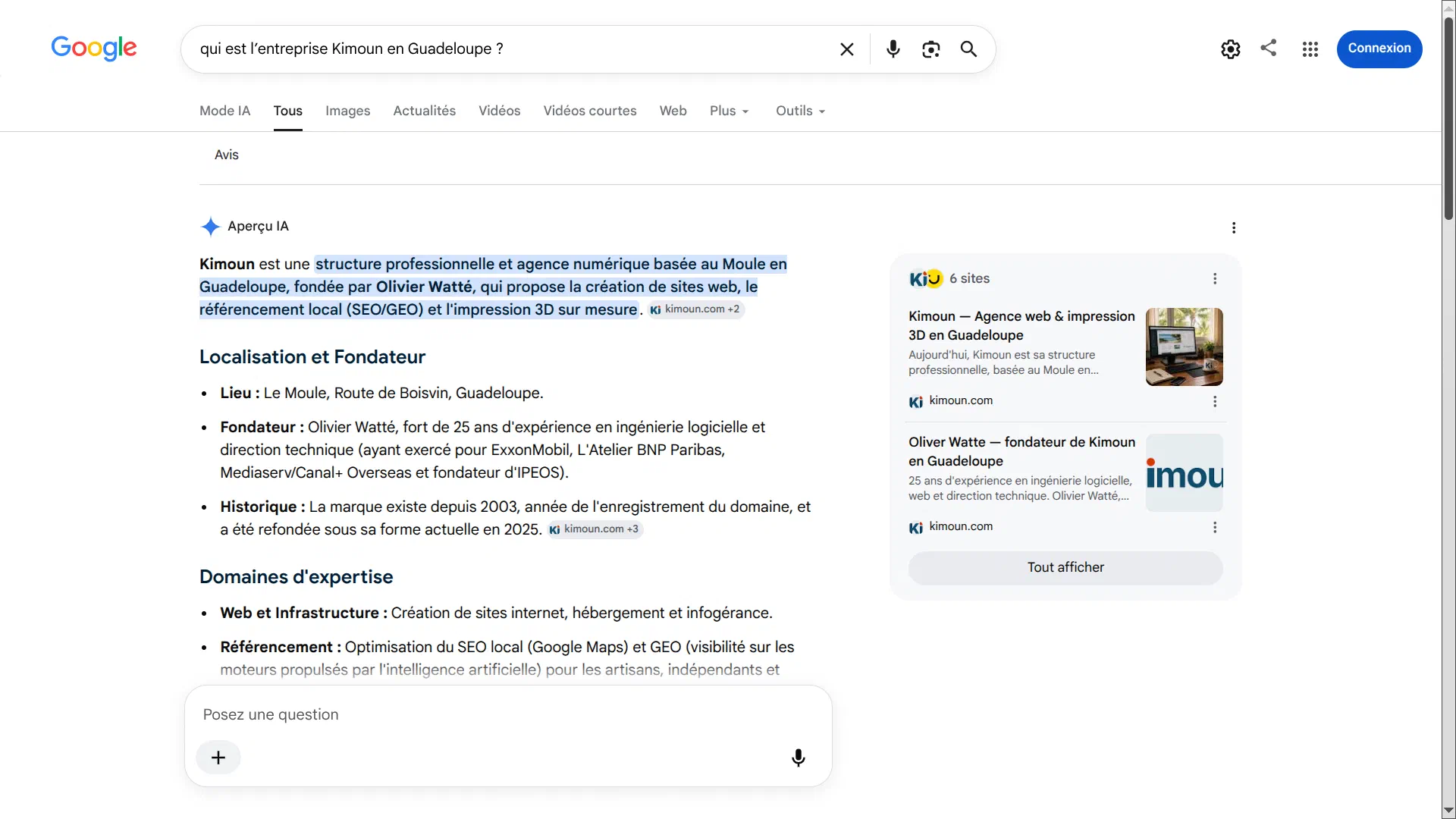Click the share icon in header
This screenshot has height=819, width=1456.
[1269, 48]
